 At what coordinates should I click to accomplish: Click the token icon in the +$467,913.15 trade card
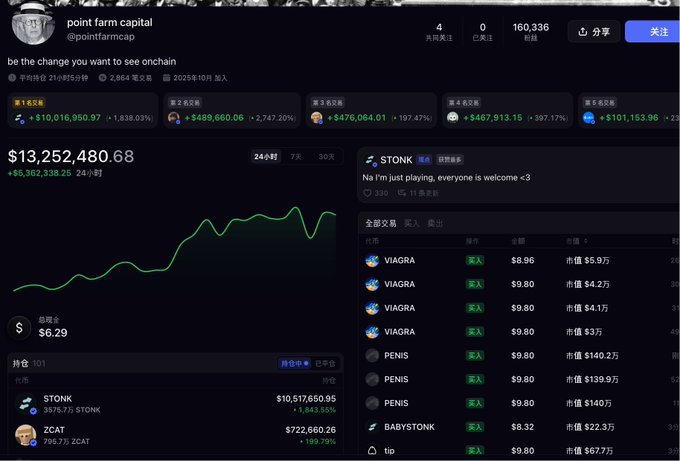pyautogui.click(x=453, y=118)
